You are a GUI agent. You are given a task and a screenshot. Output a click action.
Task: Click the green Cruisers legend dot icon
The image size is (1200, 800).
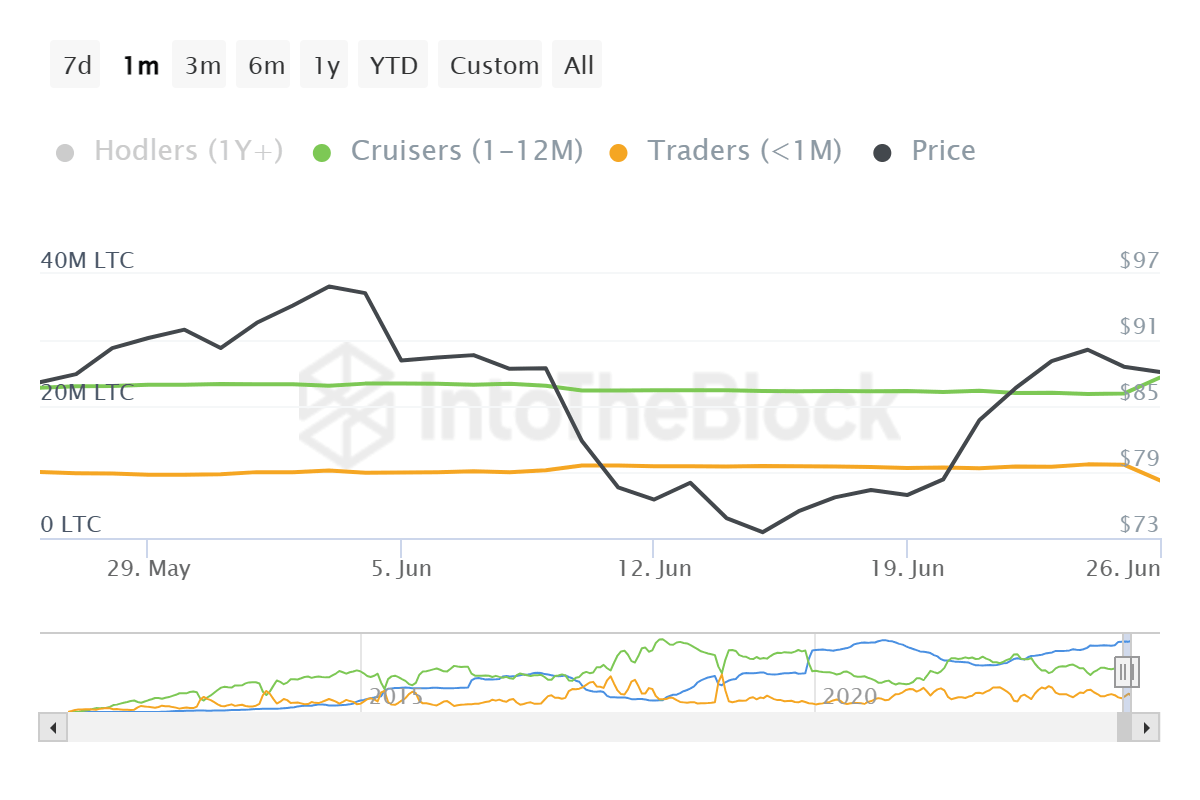point(322,150)
